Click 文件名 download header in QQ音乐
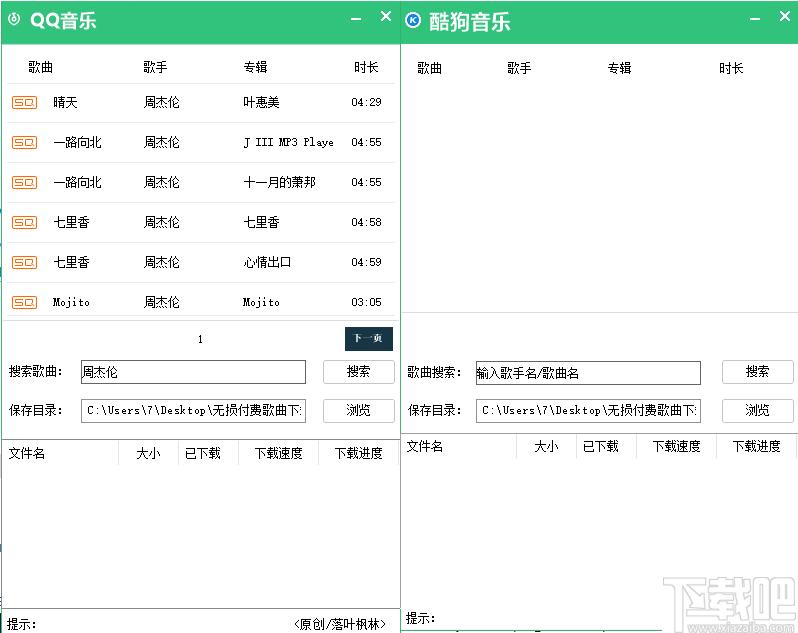798x633 pixels. (x=26, y=453)
